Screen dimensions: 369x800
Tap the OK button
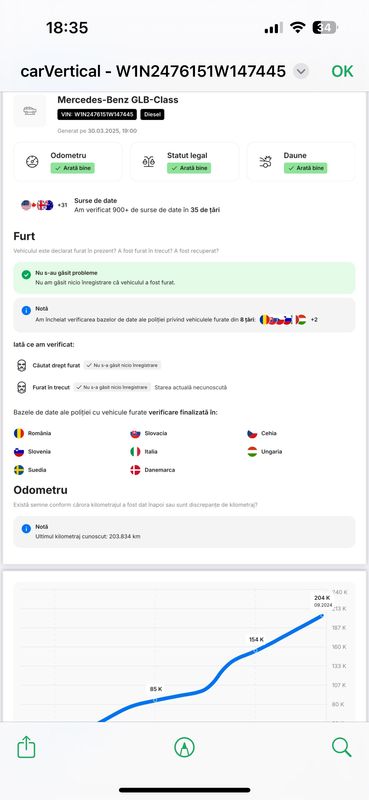[x=342, y=71]
